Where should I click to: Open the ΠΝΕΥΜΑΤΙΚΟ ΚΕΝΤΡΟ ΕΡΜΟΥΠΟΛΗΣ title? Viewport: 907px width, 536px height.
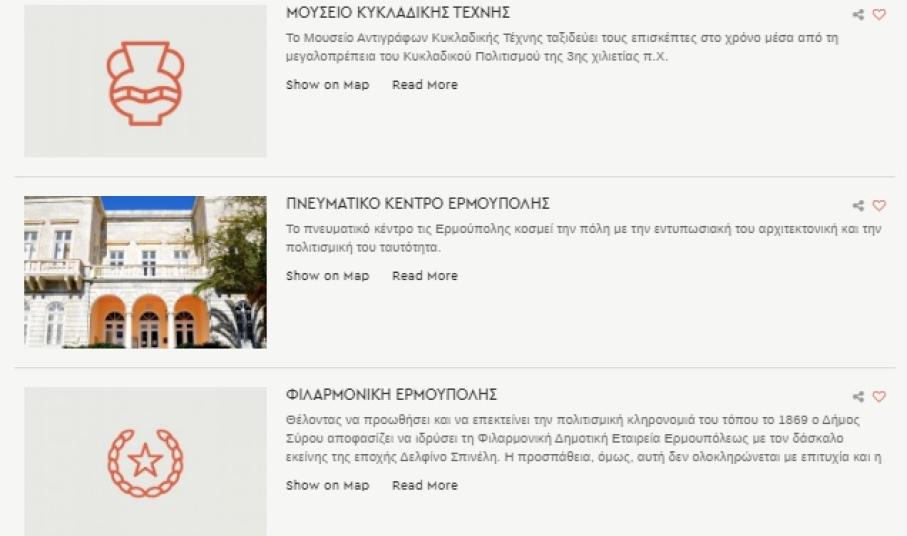tap(417, 204)
